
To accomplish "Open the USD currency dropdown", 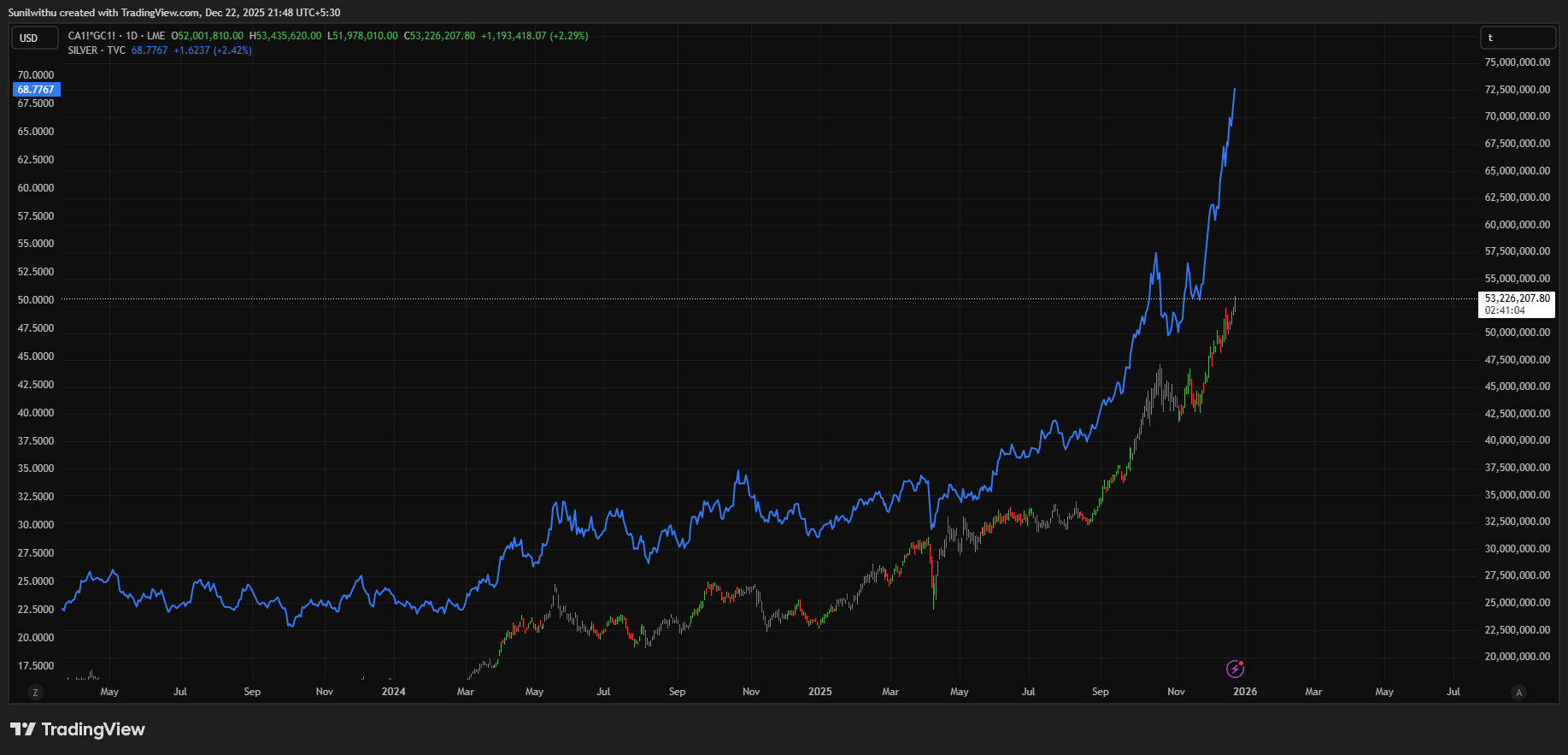I will [x=34, y=38].
